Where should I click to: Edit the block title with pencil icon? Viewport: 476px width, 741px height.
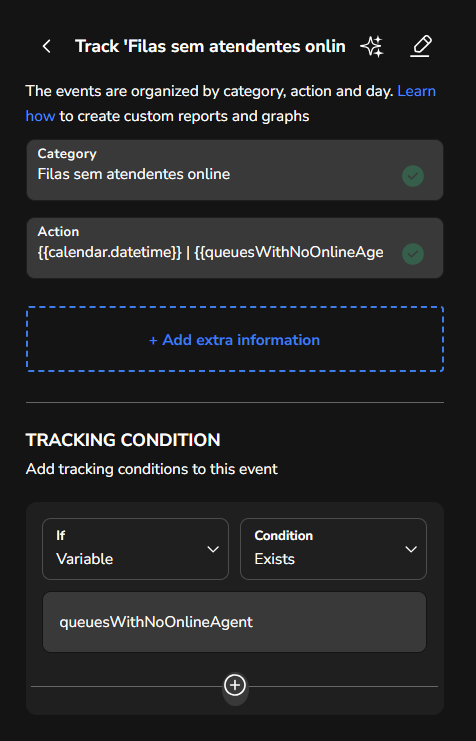point(421,46)
